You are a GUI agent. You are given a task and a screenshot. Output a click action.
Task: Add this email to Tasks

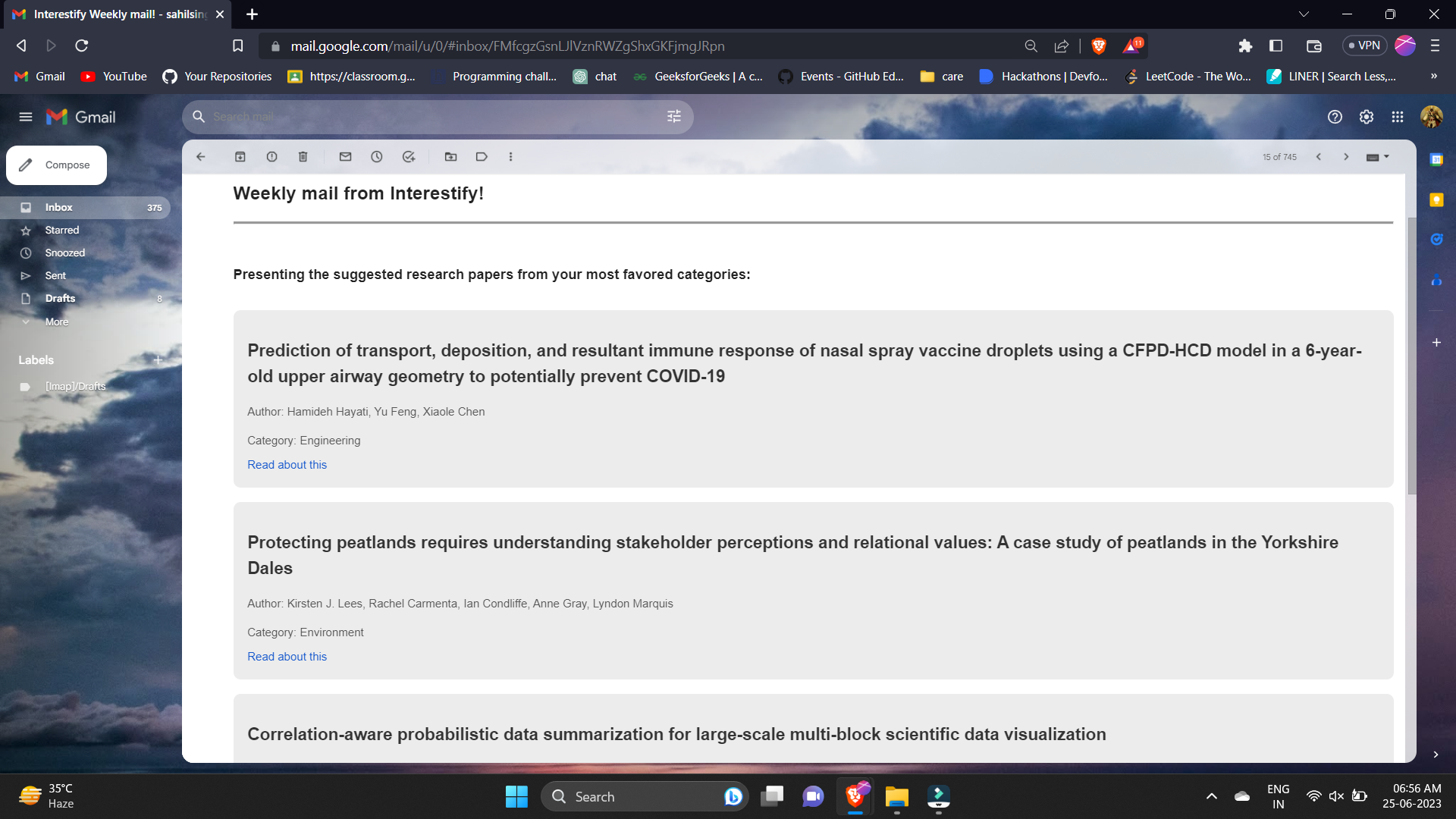tap(409, 157)
